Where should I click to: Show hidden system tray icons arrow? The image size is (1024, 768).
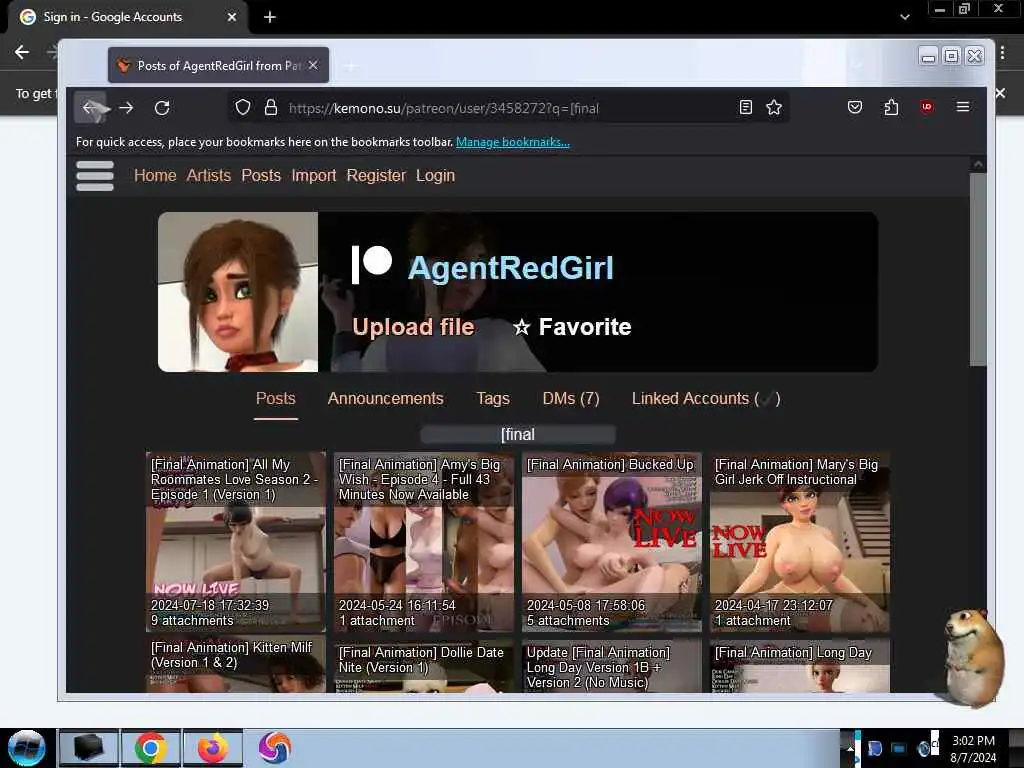pos(850,749)
